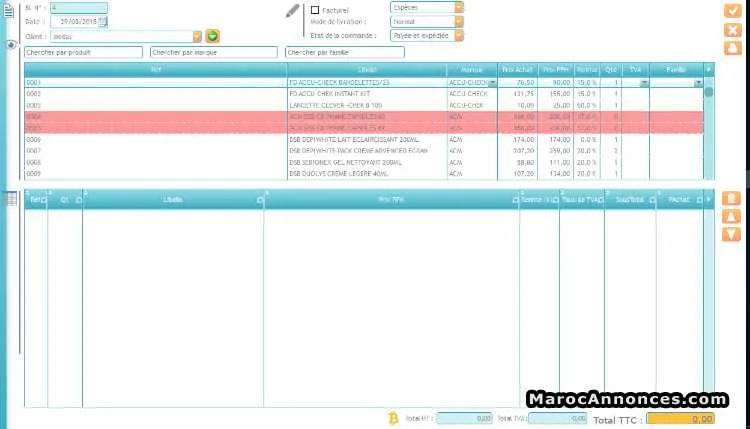The height and width of the screenshot is (429, 750).
Task: Select DSB DEPIWHITE LAIT ECLAIRCISSANT 200ML row
Action: pos(364,140)
